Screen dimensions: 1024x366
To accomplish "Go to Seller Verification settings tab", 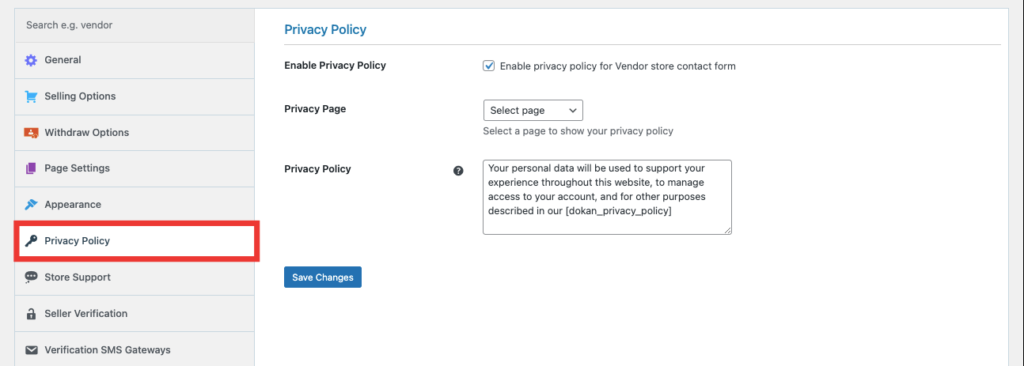I will (x=135, y=314).
